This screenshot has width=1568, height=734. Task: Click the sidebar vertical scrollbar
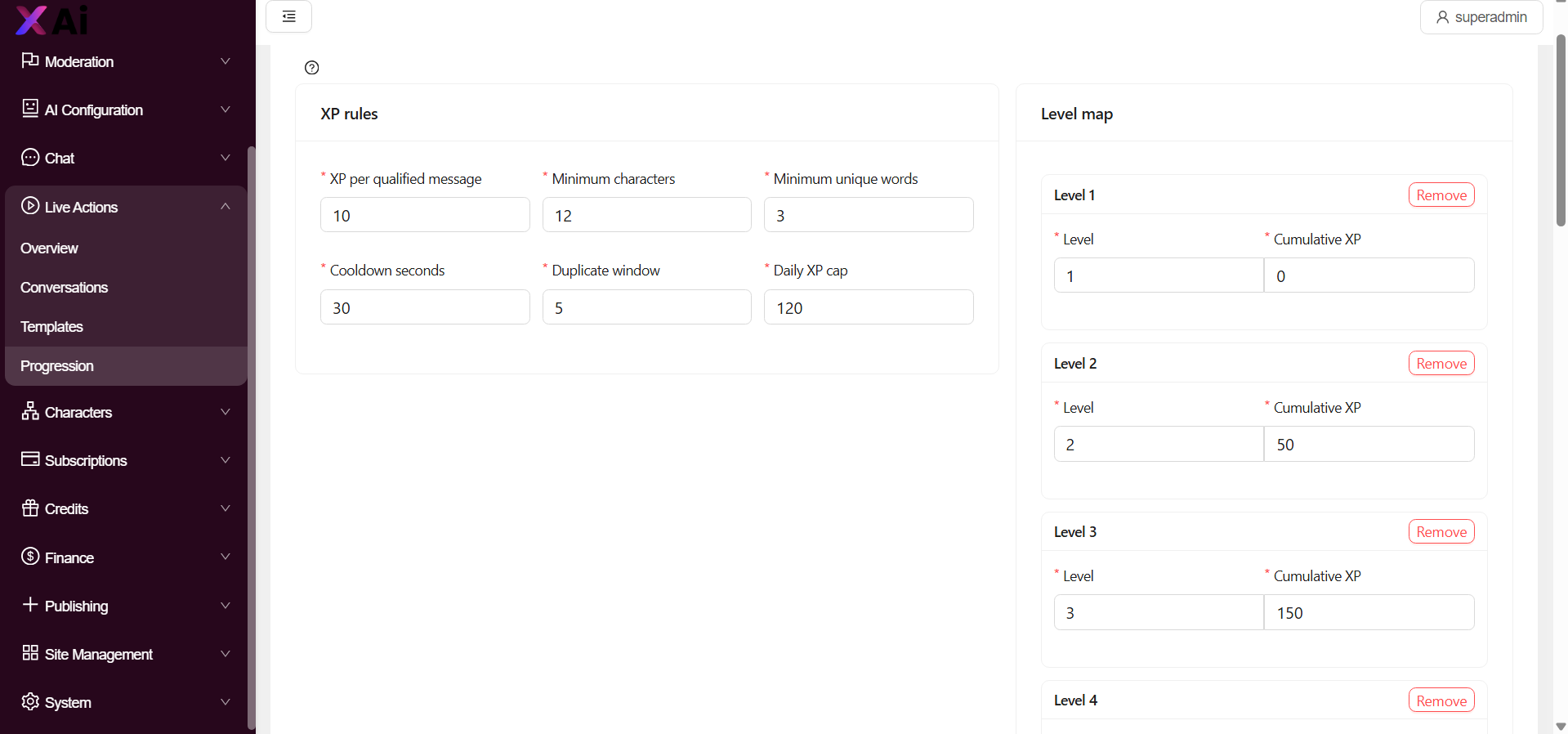click(251, 437)
